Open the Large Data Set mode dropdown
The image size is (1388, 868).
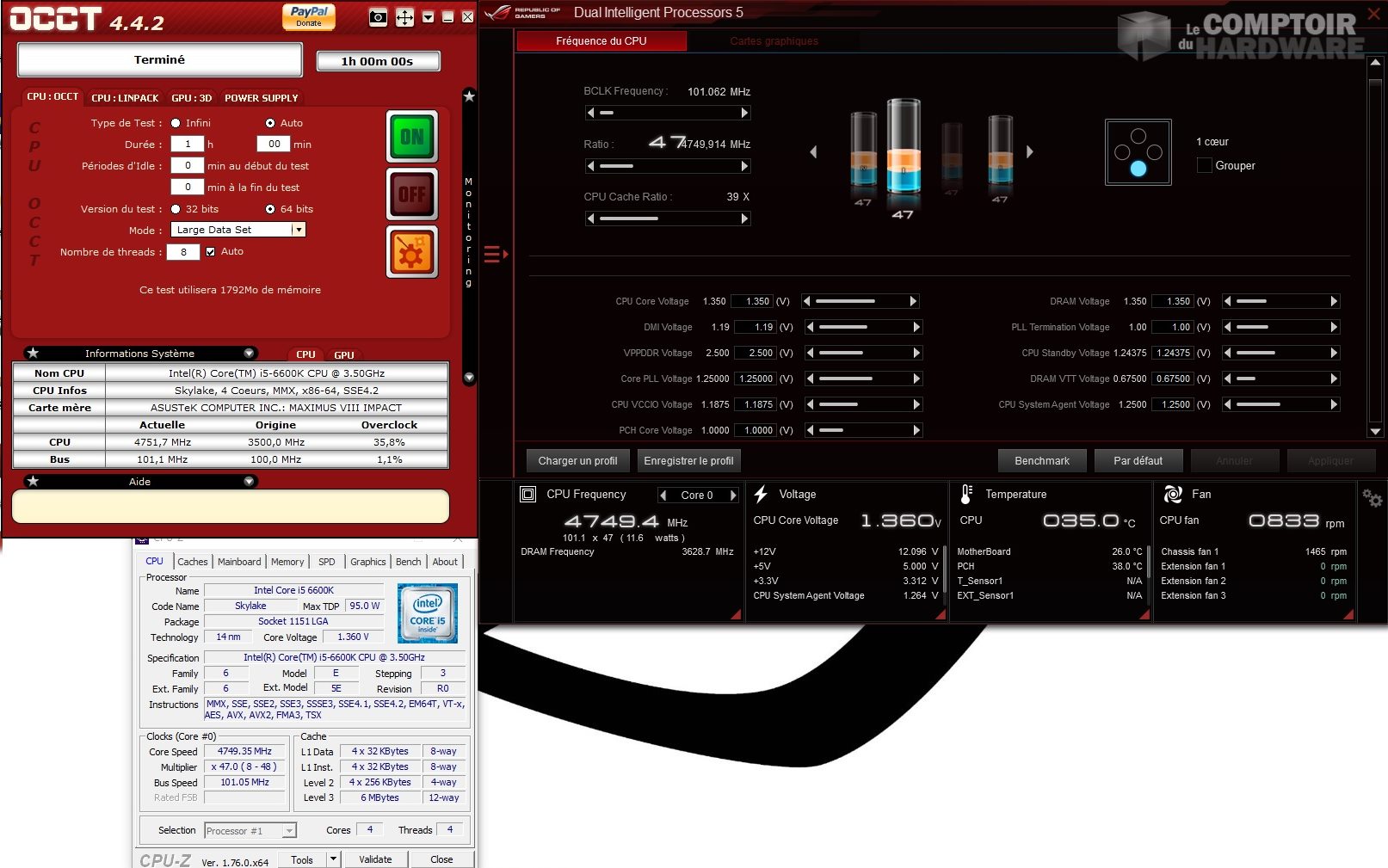(x=298, y=230)
